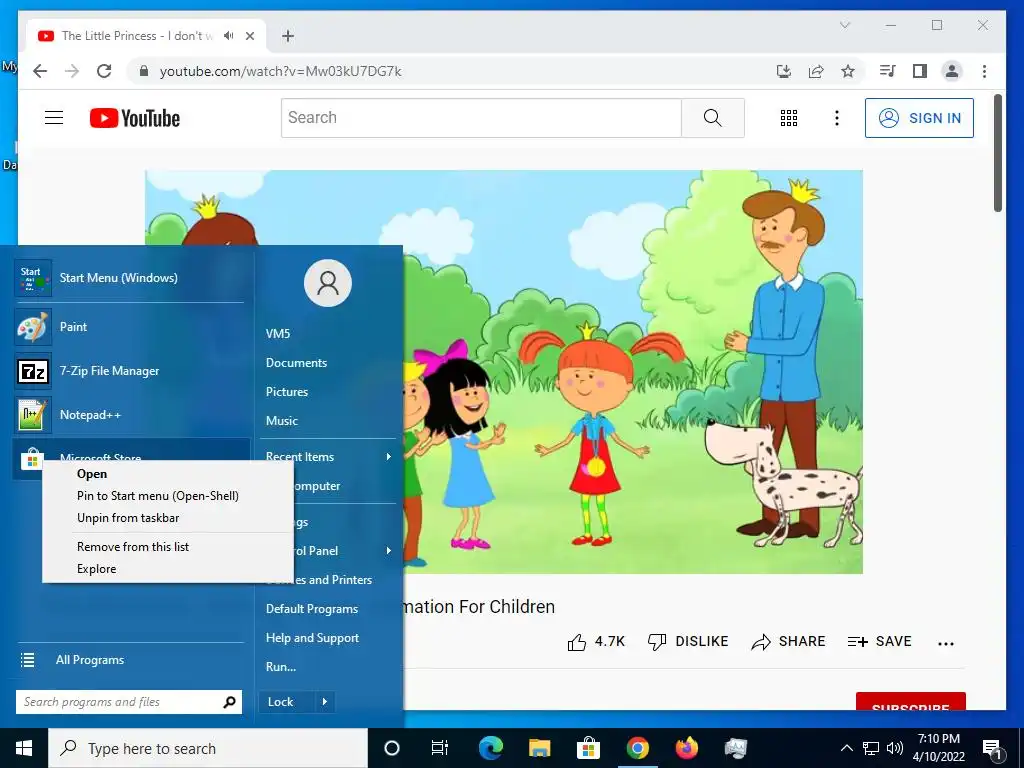Open the YouTube apps grid icon
The image size is (1024, 768).
[x=789, y=118]
